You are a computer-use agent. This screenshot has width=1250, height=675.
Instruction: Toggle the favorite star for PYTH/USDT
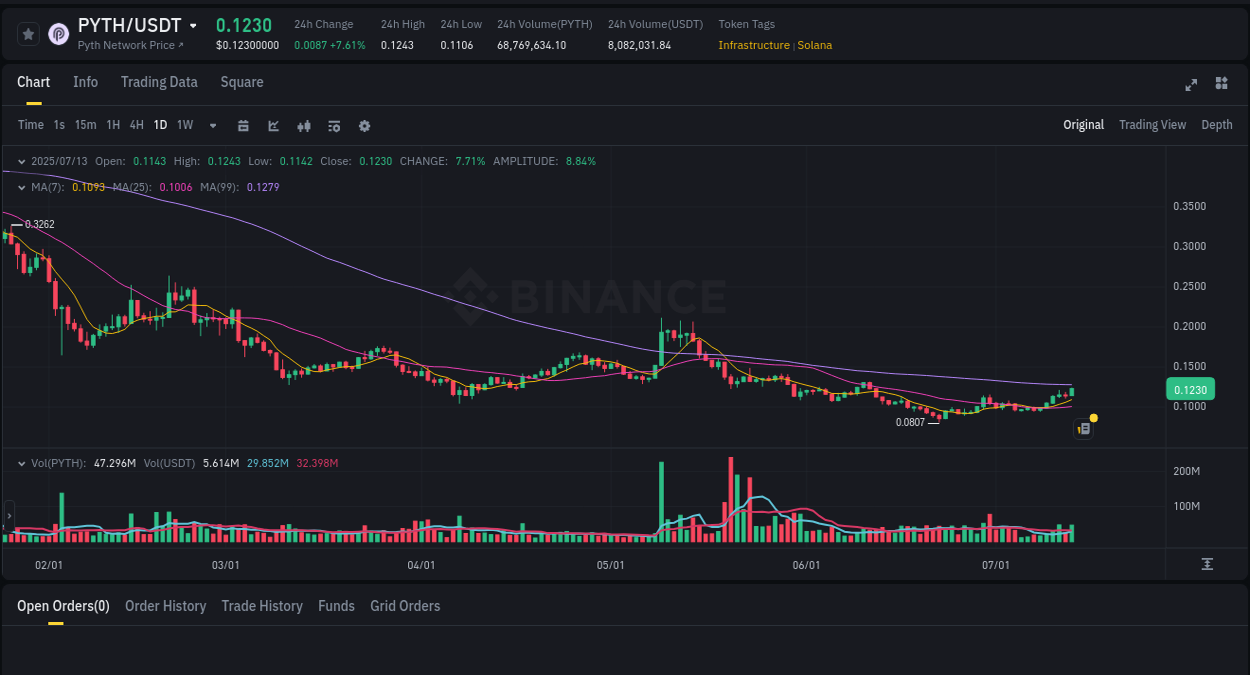(28, 33)
